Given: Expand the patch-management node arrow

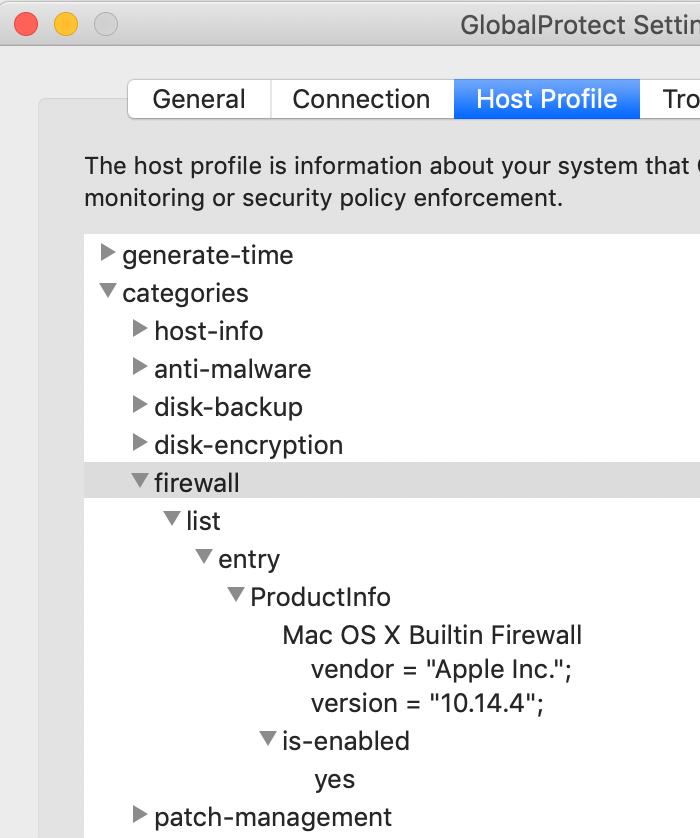Looking at the screenshot, I should click(140, 814).
